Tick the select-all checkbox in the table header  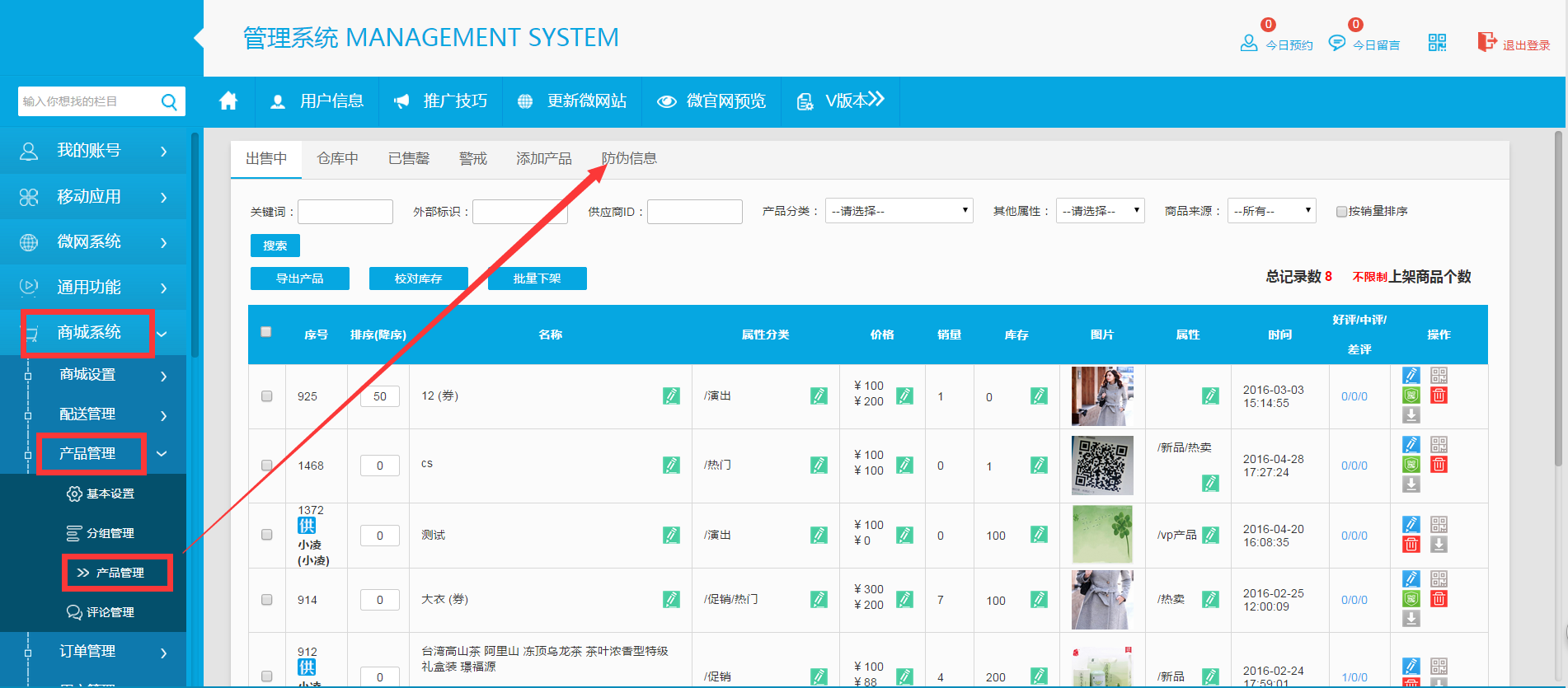pyautogui.click(x=266, y=332)
